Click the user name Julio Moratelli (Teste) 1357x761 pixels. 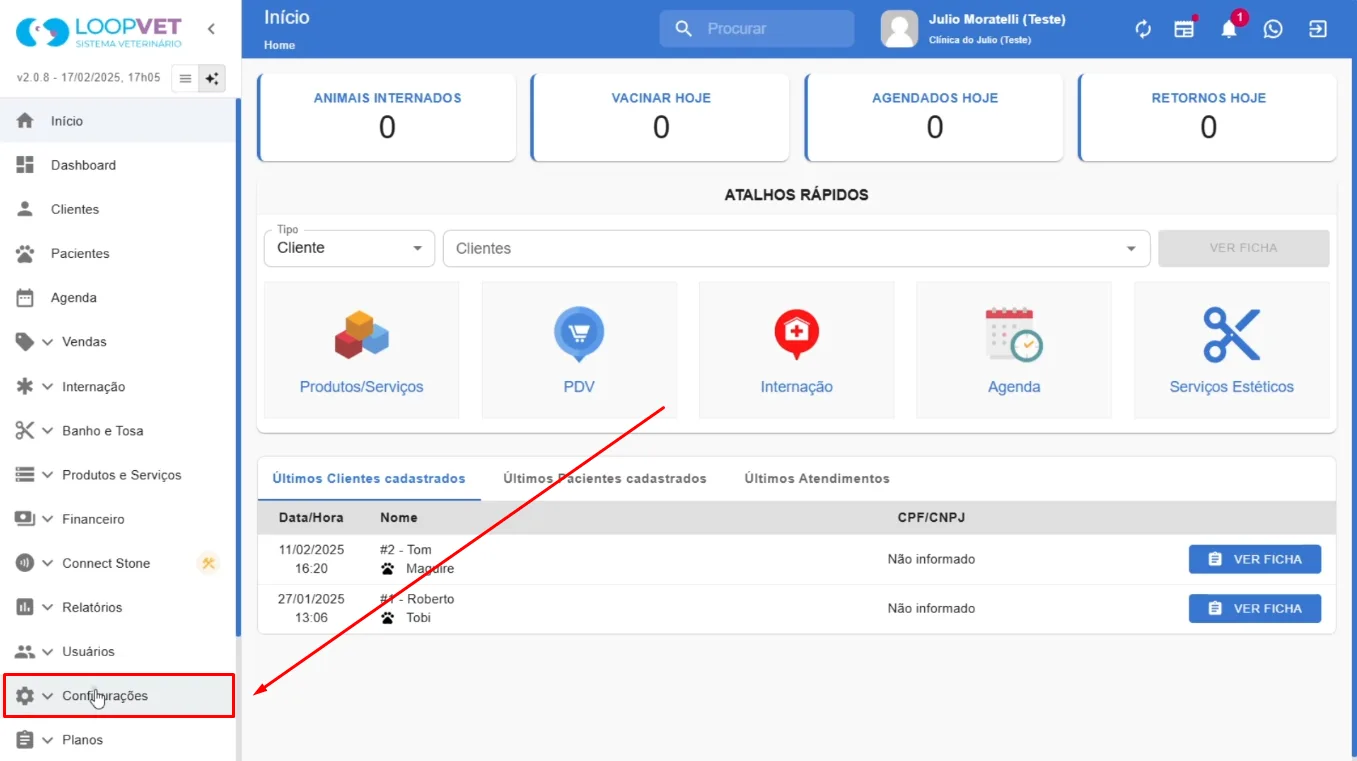[997, 20]
